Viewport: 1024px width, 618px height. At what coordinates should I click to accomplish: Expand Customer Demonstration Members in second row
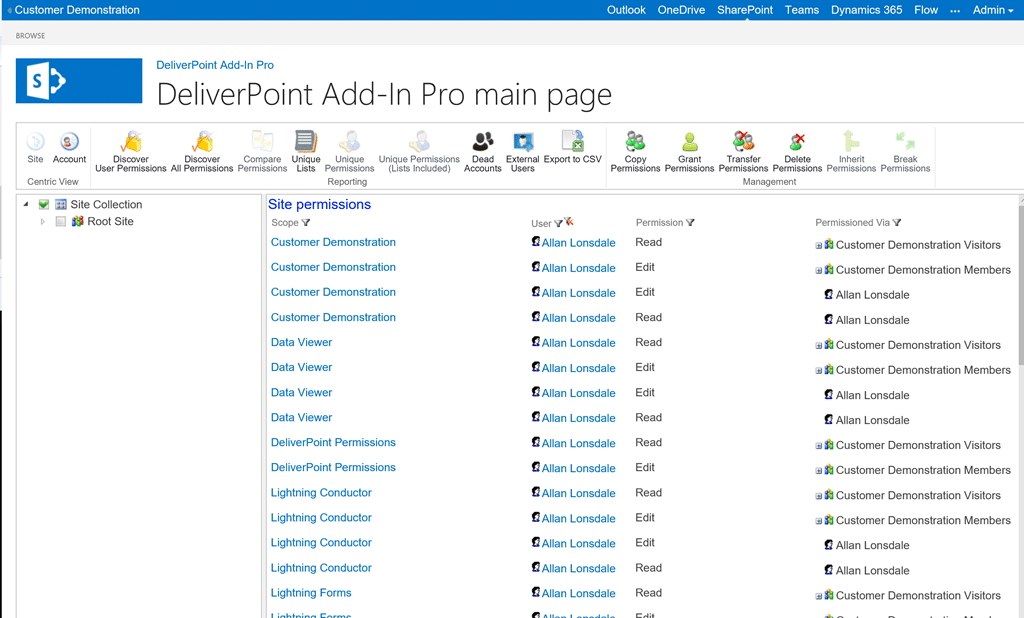click(x=818, y=270)
